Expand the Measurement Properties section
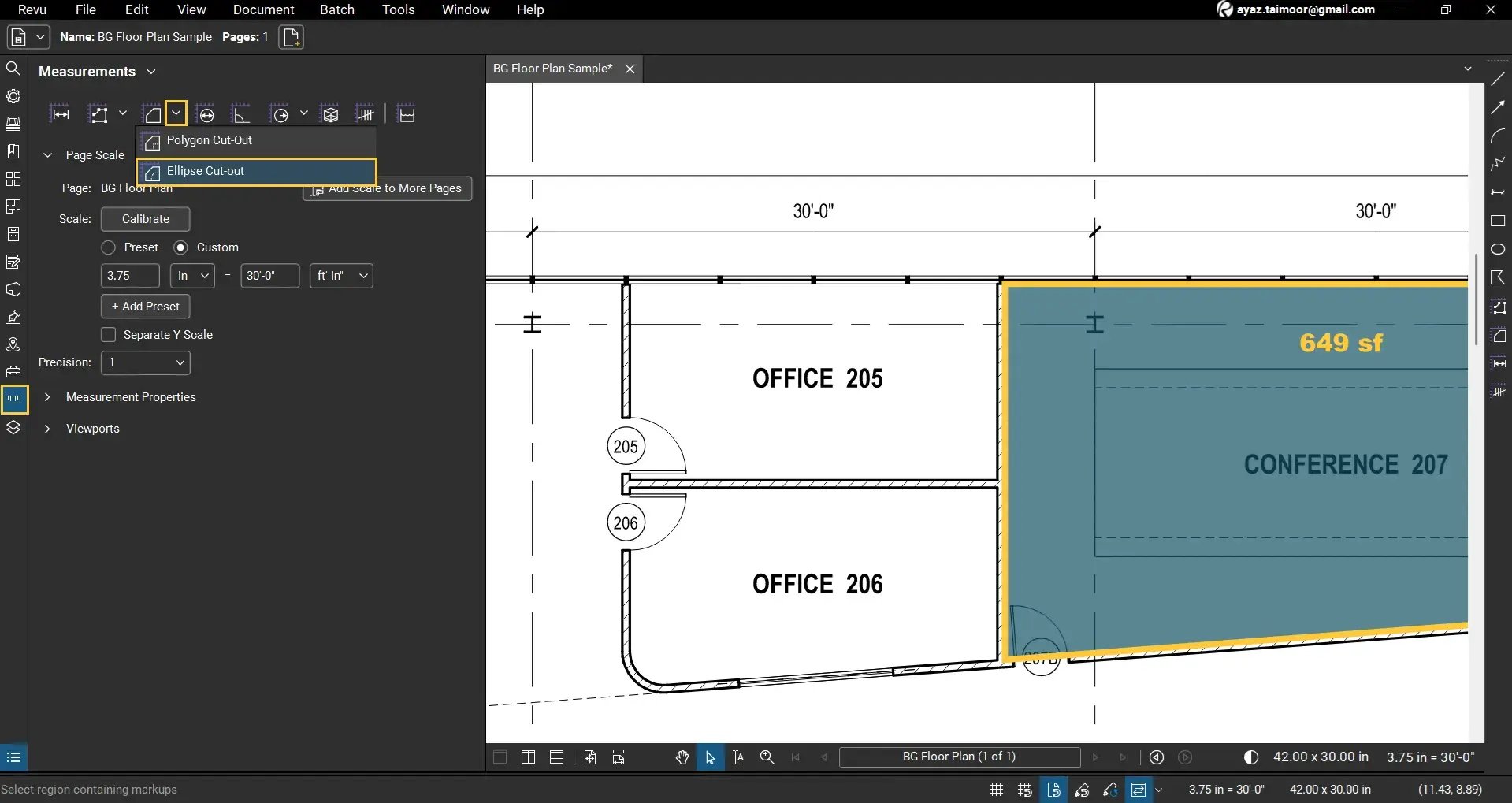Viewport: 1512px width, 803px height. [47, 397]
